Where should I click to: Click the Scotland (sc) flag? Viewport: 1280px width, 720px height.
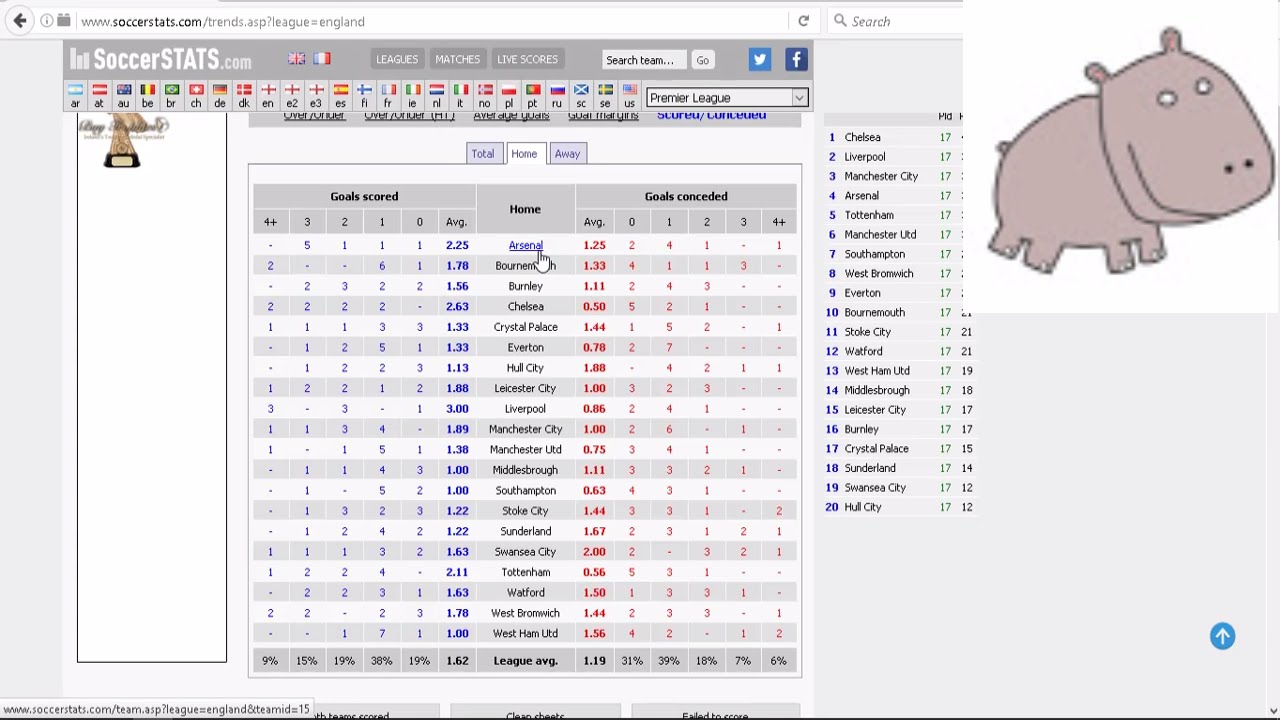click(x=580, y=91)
